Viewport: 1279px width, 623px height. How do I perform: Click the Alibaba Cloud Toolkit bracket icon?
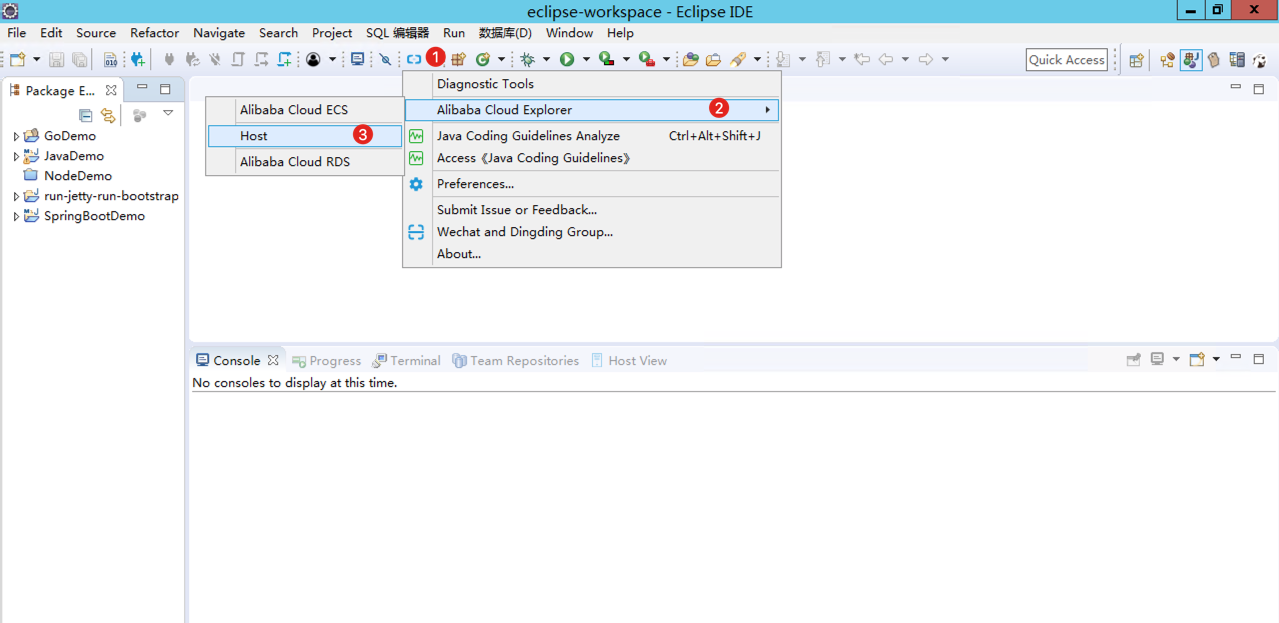tap(413, 60)
